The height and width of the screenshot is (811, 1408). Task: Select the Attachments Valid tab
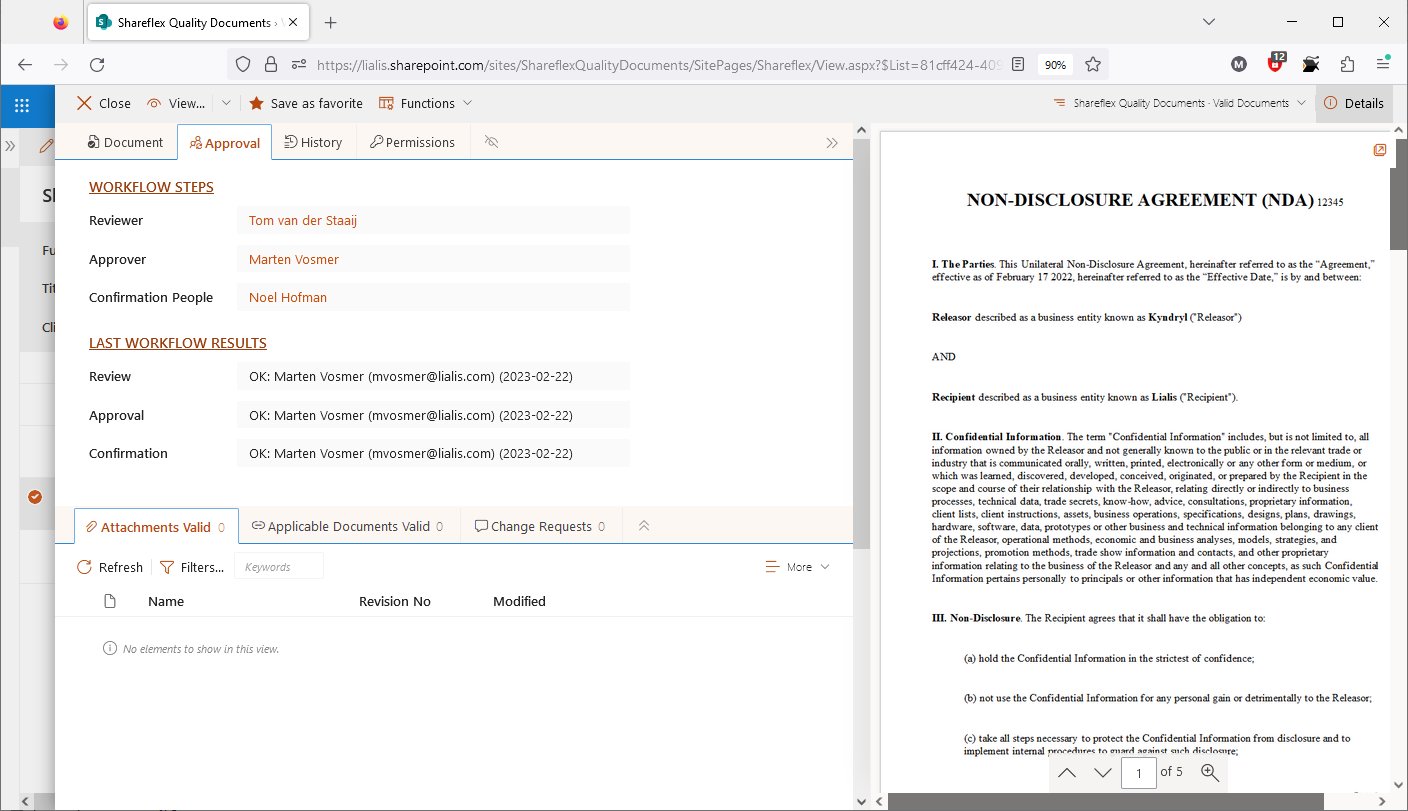coord(156,527)
